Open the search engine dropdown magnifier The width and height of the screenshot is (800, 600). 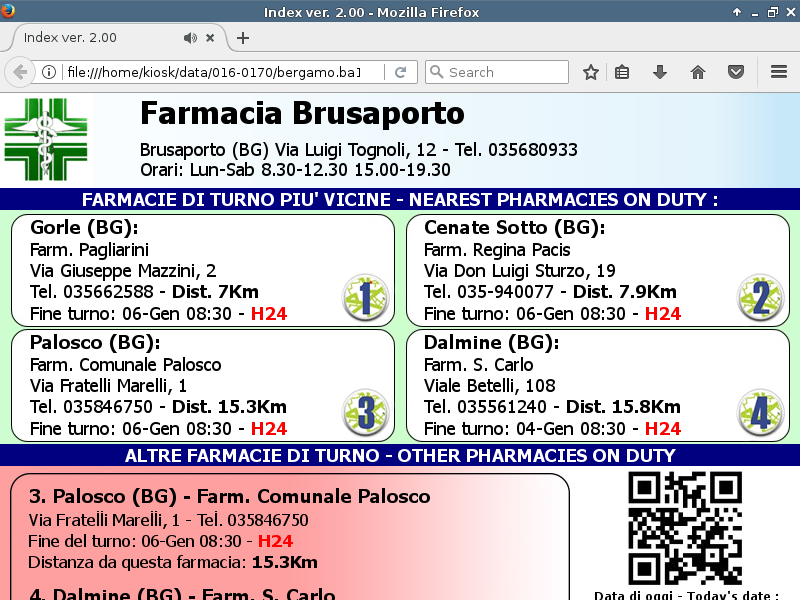[436, 72]
